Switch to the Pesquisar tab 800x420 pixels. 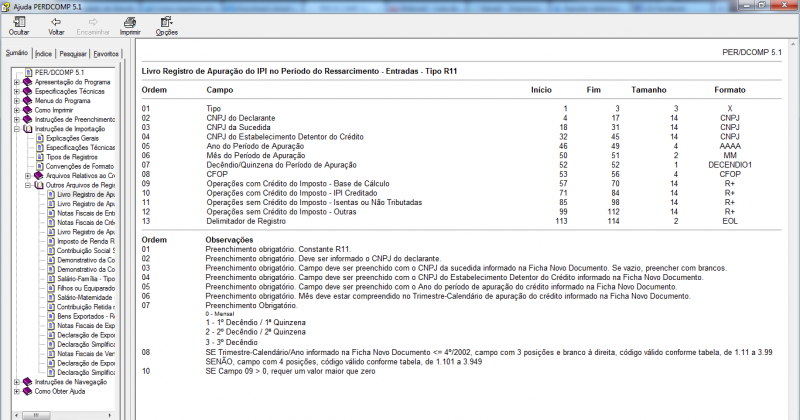(x=73, y=54)
